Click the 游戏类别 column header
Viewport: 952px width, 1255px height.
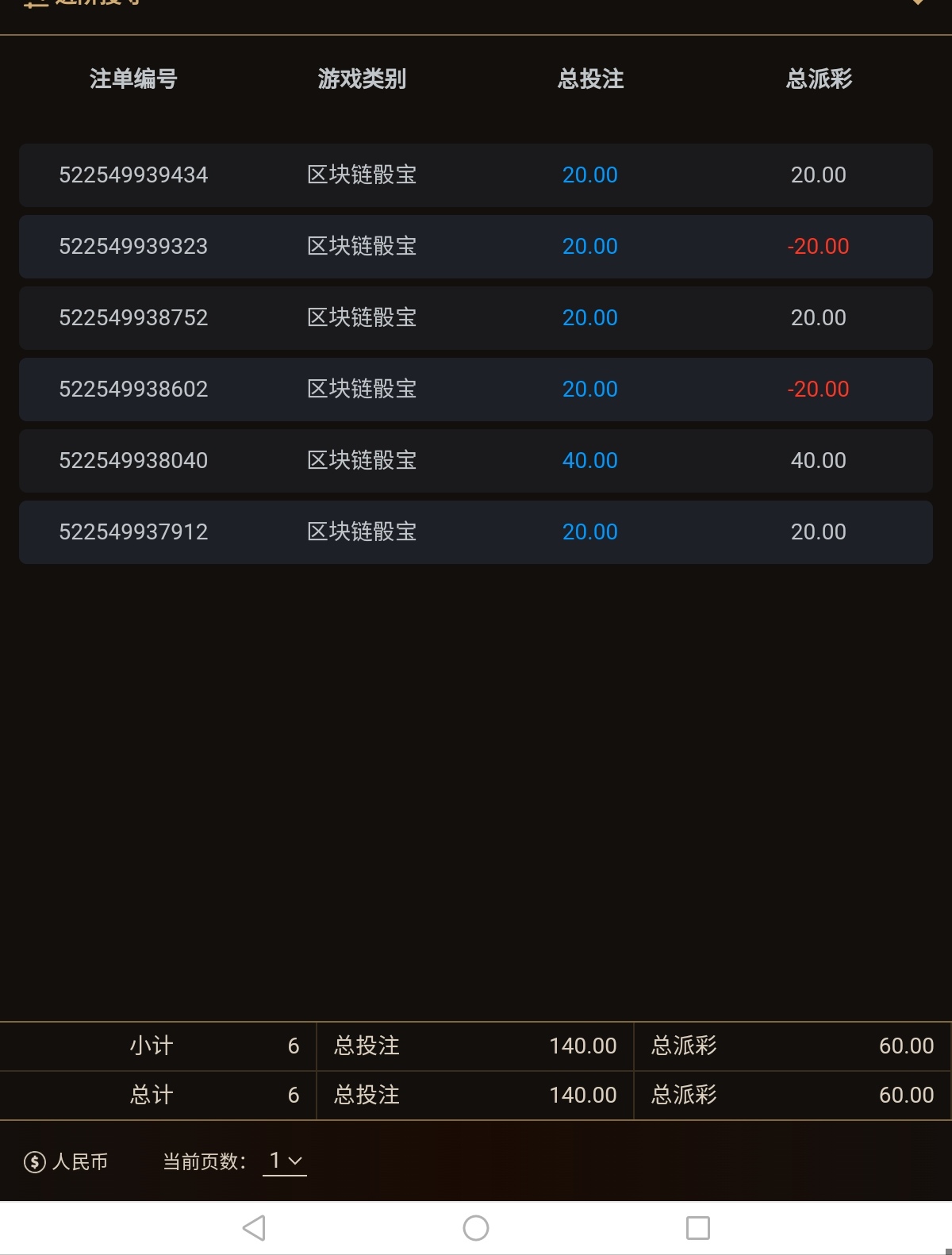pos(362,79)
